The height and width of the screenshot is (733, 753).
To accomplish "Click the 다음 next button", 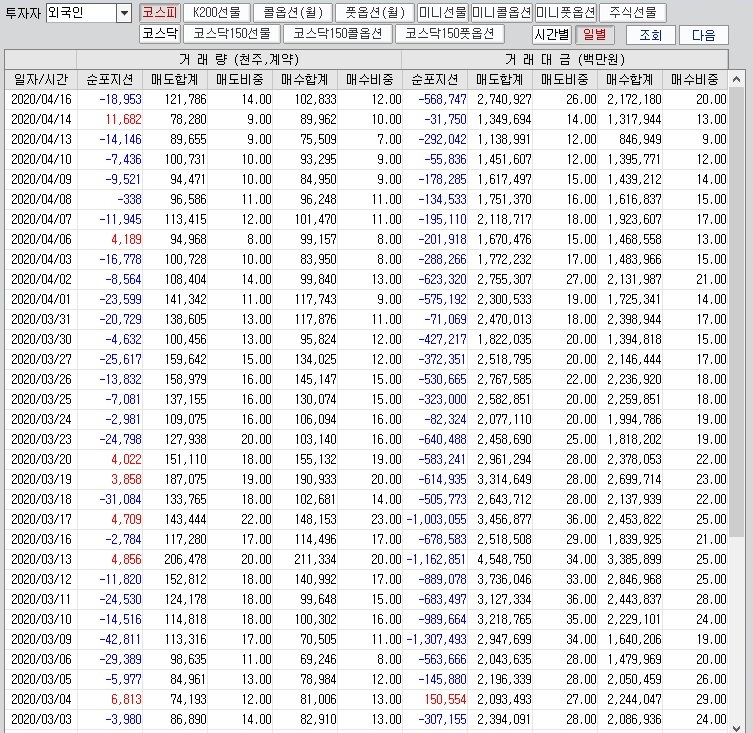I will point(703,35).
